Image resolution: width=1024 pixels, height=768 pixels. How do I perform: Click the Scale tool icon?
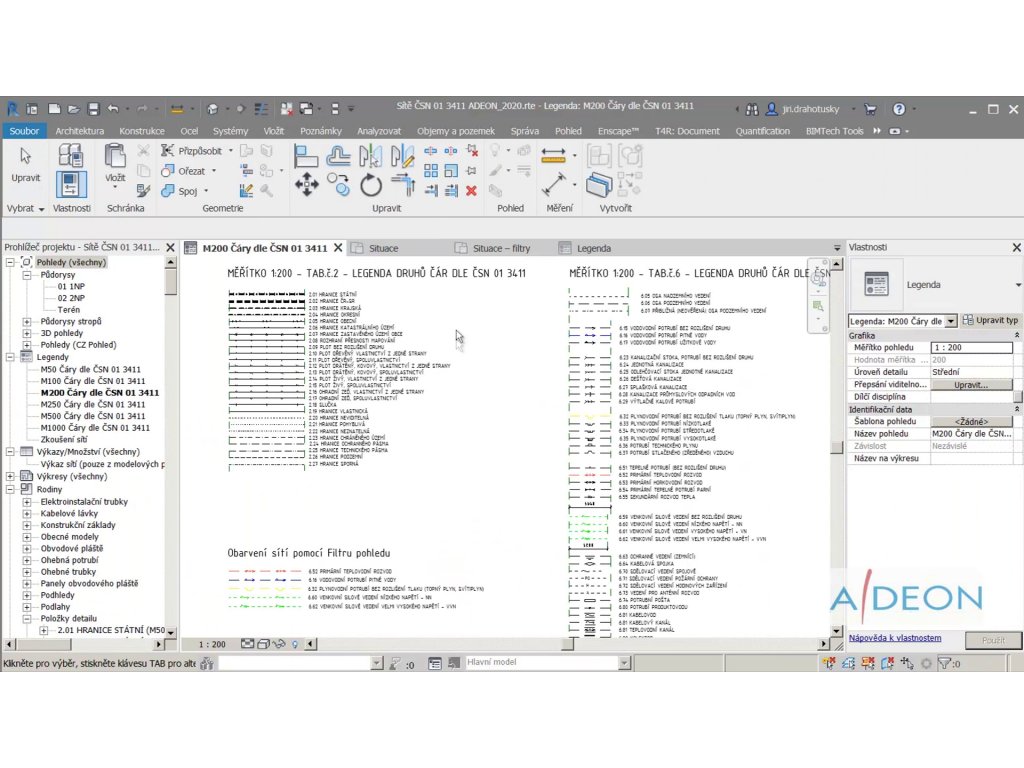[451, 171]
